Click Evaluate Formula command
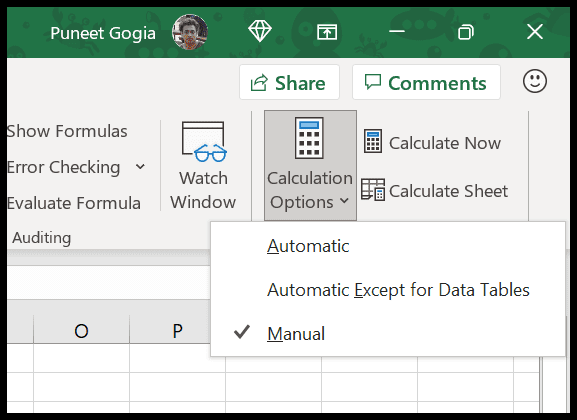The height and width of the screenshot is (420, 577). pos(74,203)
